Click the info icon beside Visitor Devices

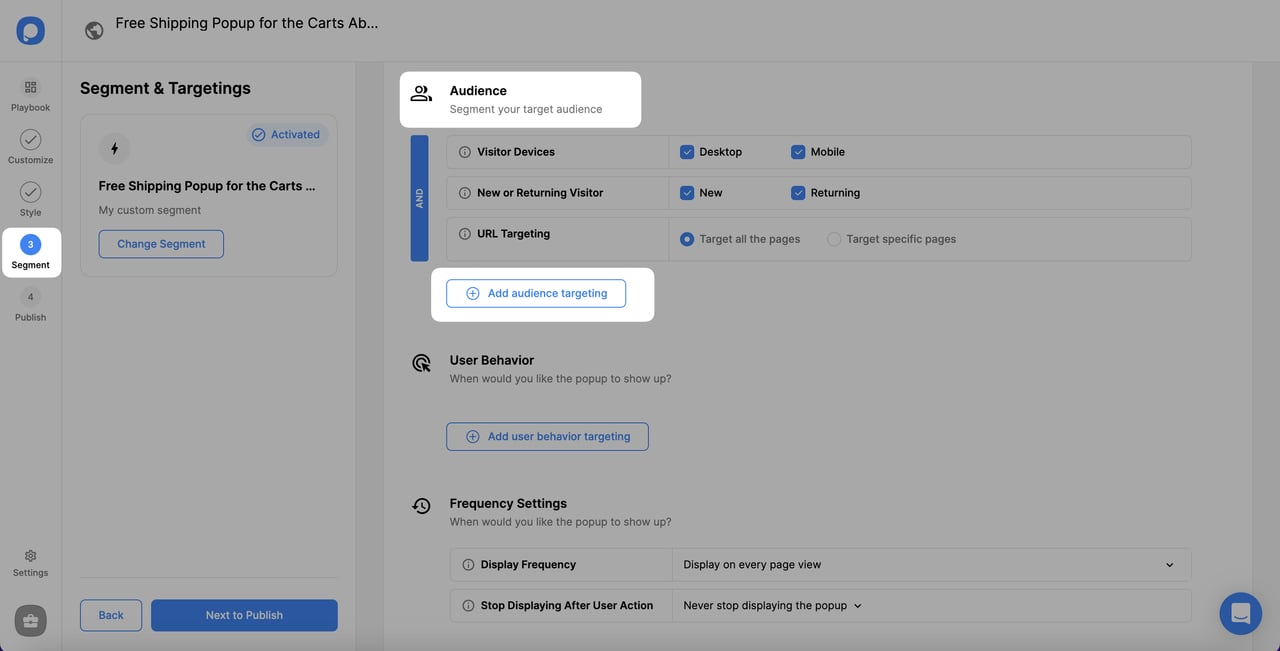coord(464,152)
